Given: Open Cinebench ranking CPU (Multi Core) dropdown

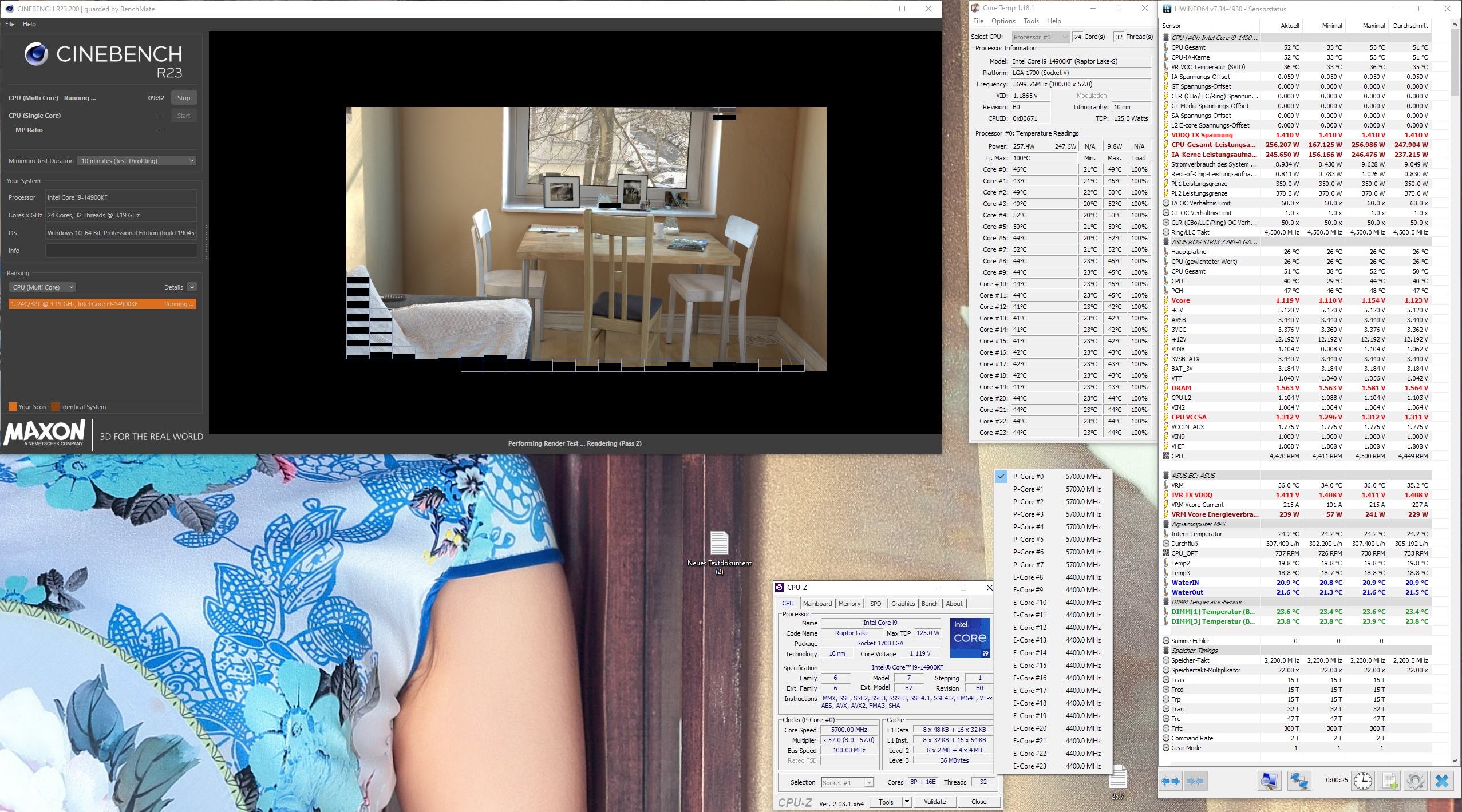Looking at the screenshot, I should pyautogui.click(x=42, y=287).
